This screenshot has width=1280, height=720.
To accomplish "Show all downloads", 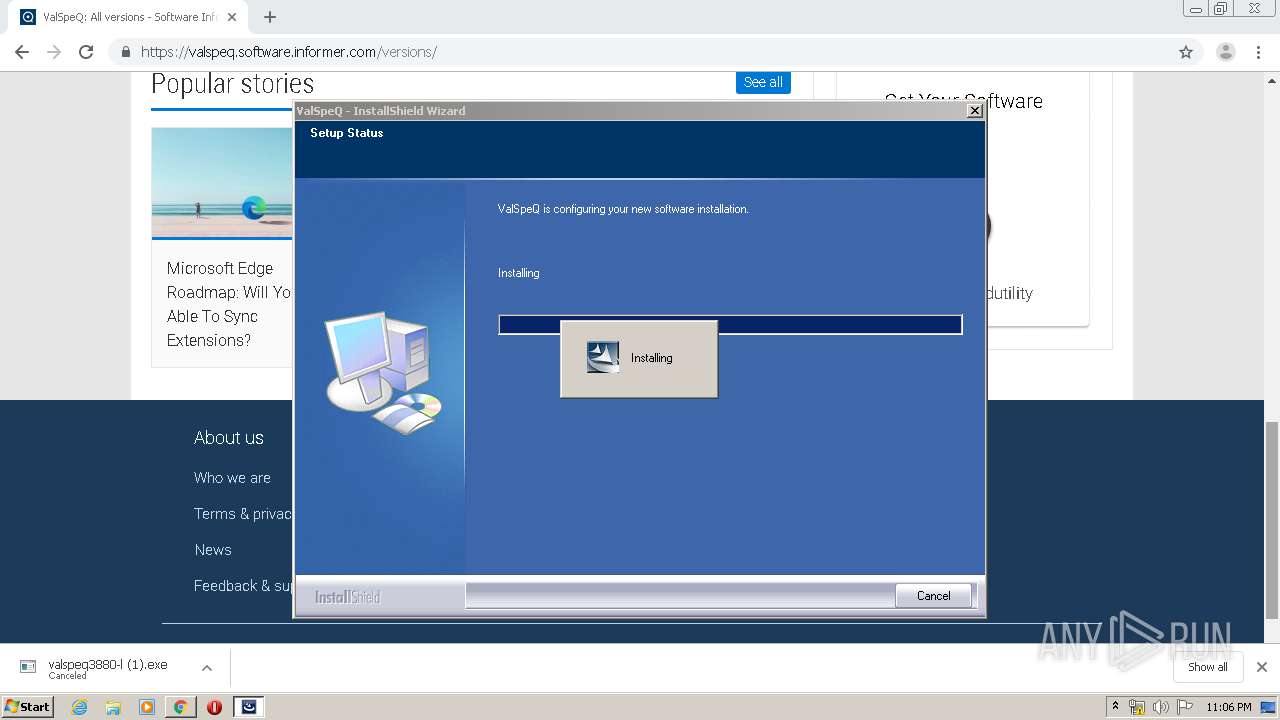I will click(1207, 667).
